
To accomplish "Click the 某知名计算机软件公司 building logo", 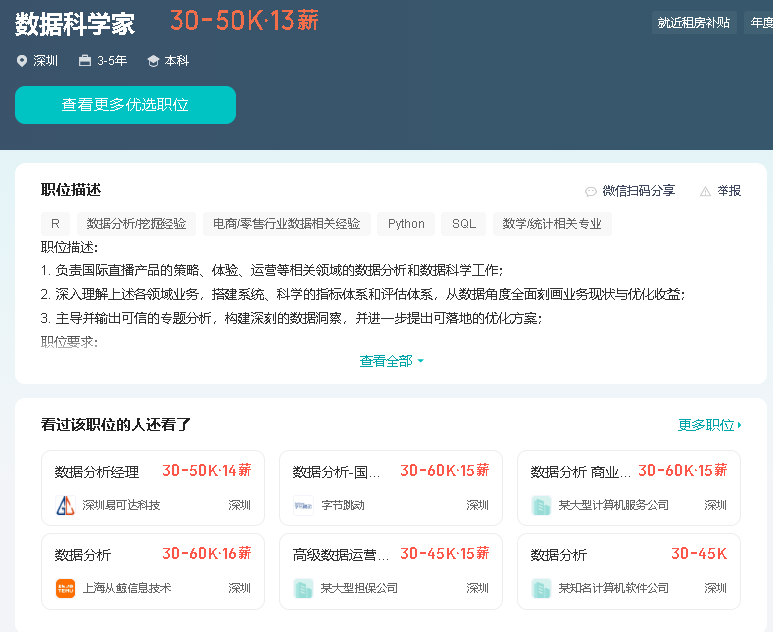I will coord(541,588).
